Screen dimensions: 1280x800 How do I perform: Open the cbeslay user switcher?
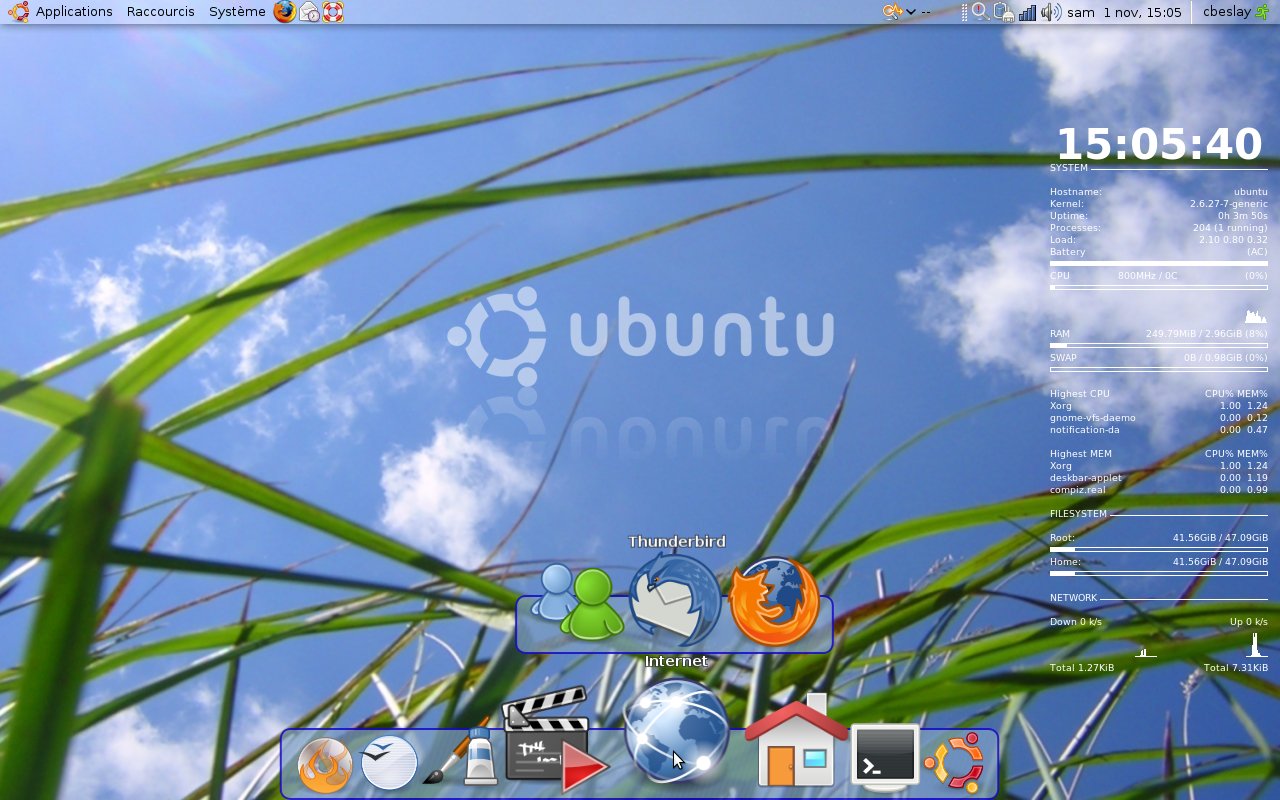(1228, 12)
